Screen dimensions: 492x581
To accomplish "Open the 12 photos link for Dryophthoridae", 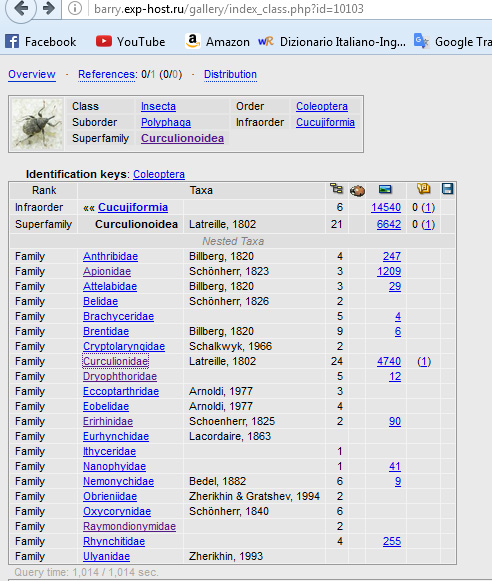I will 395,376.
